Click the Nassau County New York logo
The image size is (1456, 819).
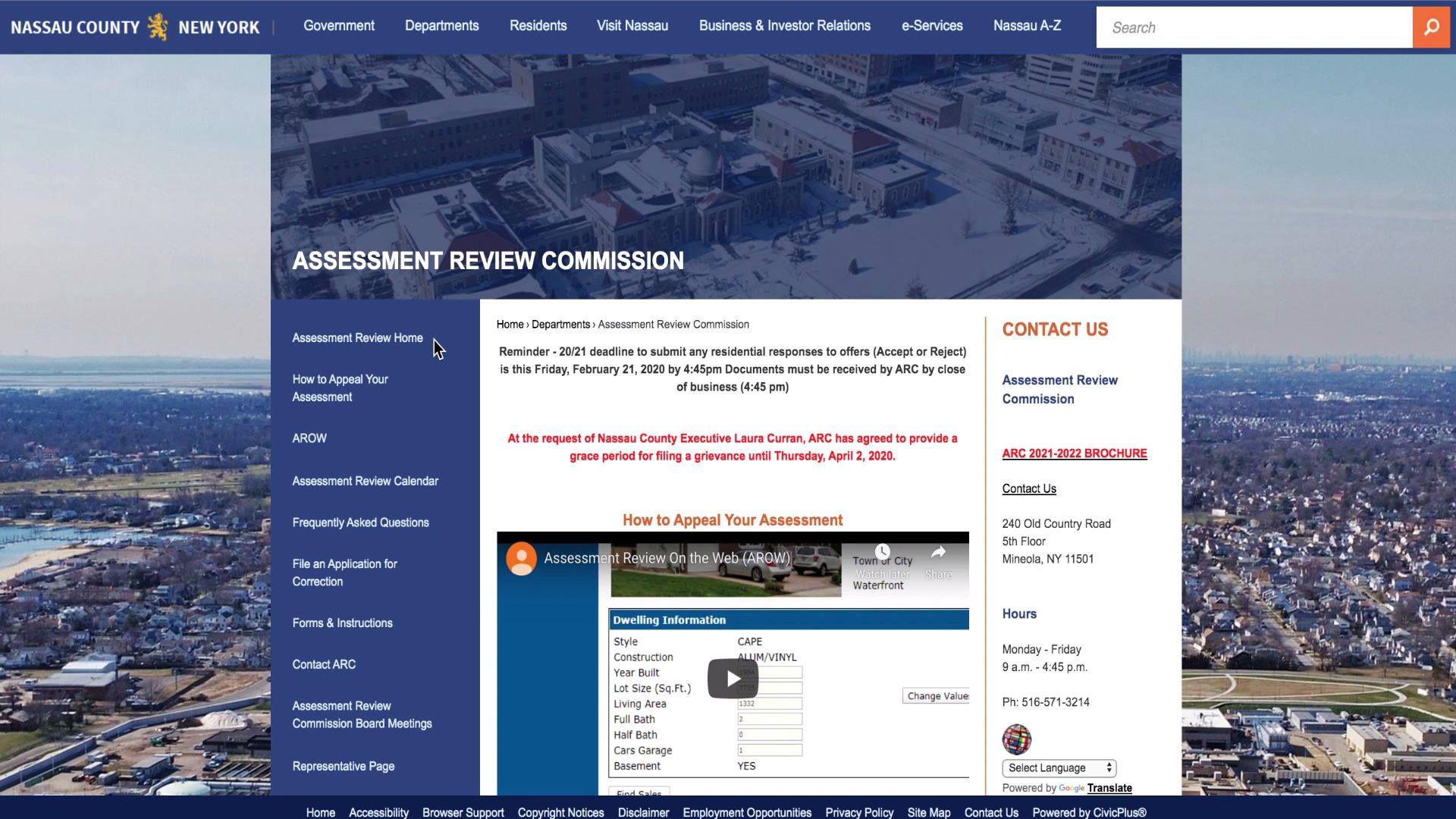click(135, 27)
